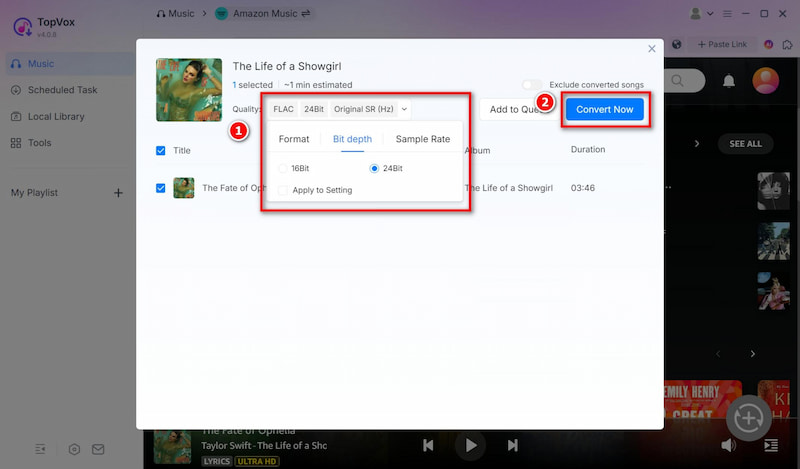Skip to the next track
The image size is (800, 469).
(512, 445)
